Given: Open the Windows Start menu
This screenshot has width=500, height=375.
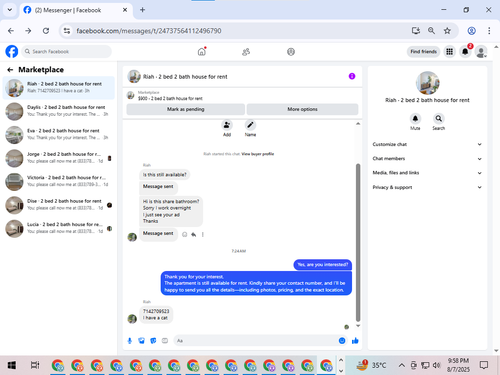Looking at the screenshot, I should pos(12,365).
